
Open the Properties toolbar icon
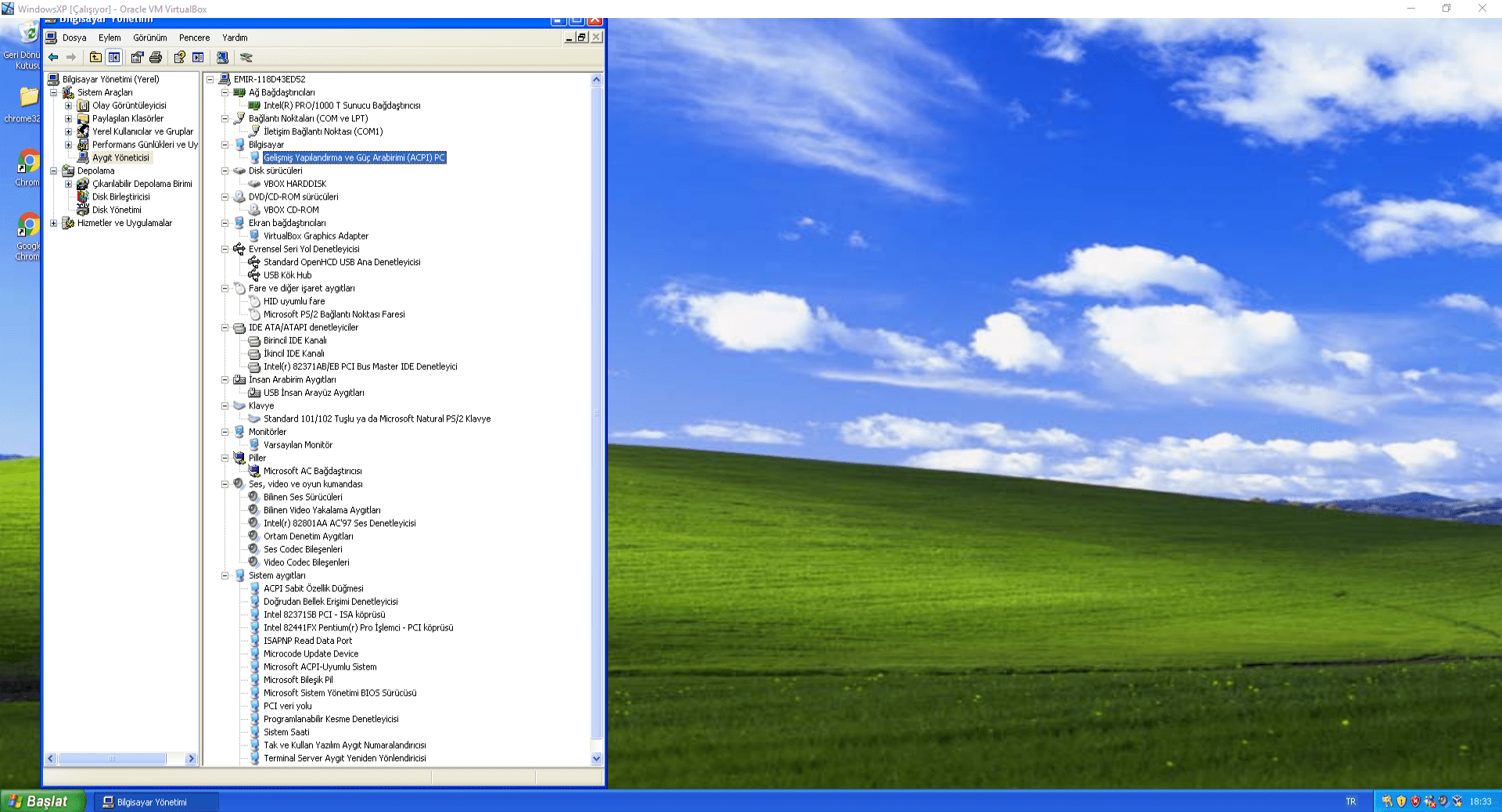(x=136, y=57)
